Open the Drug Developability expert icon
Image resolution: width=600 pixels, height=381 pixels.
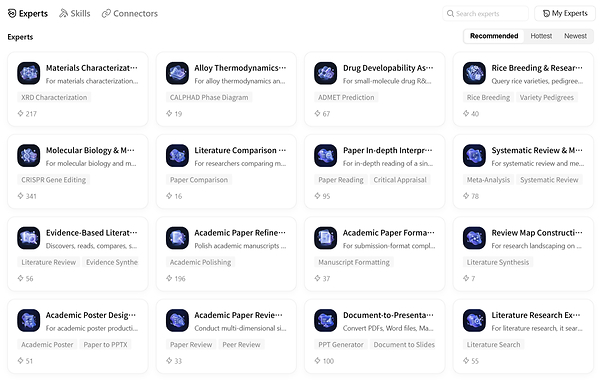tap(326, 73)
